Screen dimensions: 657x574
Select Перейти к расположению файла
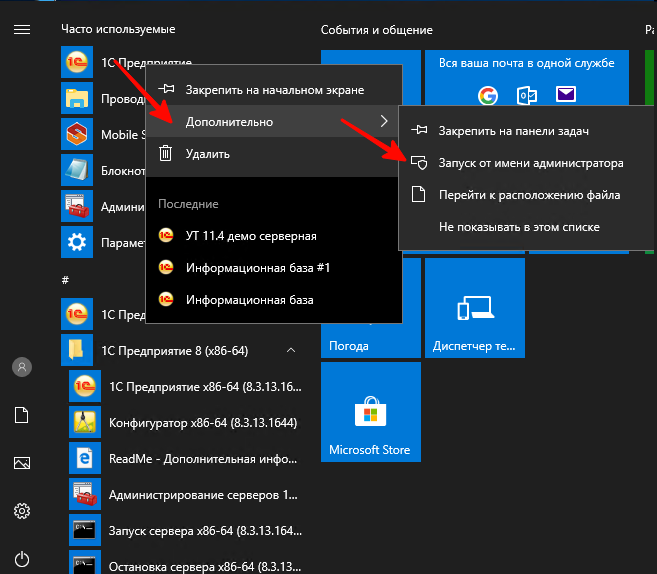(x=527, y=195)
